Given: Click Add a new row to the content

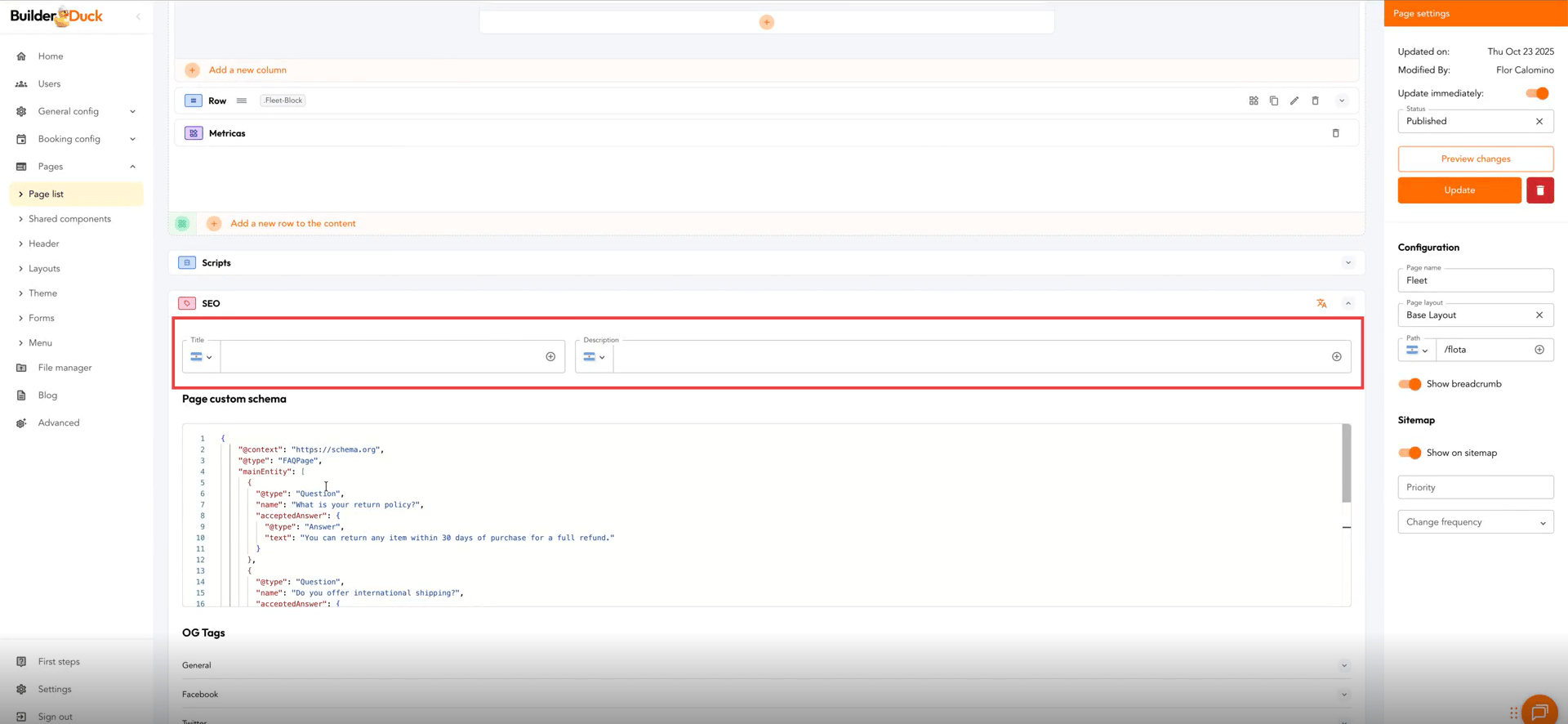Looking at the screenshot, I should (x=292, y=223).
